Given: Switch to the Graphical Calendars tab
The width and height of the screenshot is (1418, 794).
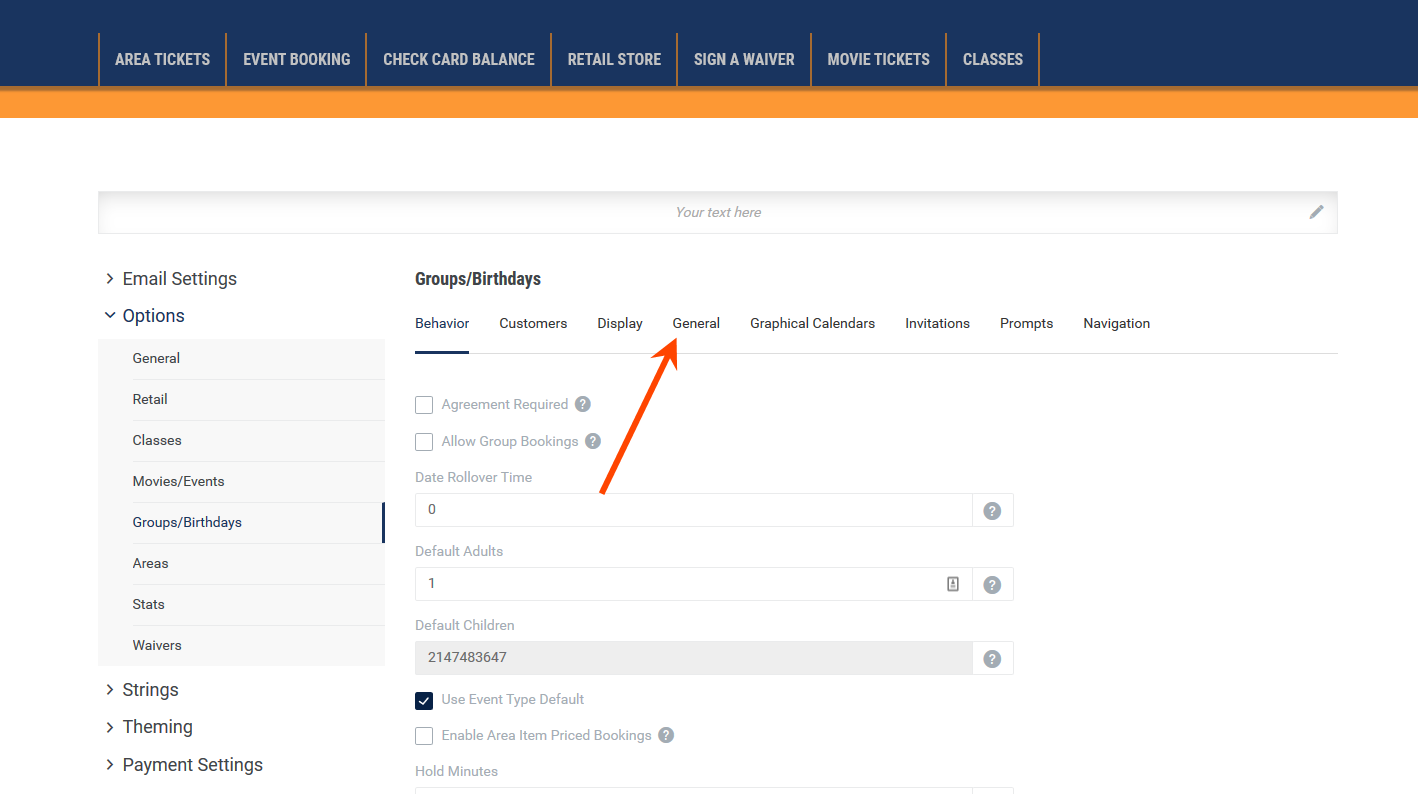Looking at the screenshot, I should coord(812,324).
